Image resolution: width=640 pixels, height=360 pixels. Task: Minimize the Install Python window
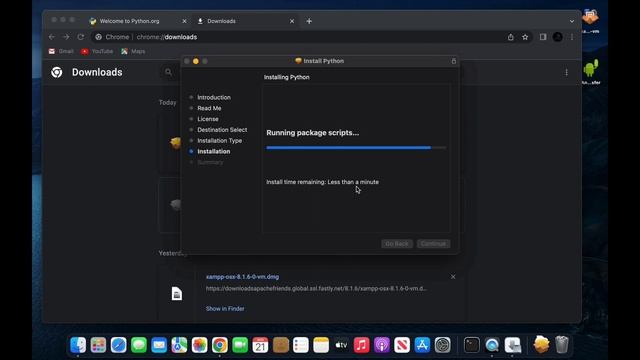pyautogui.click(x=196, y=61)
